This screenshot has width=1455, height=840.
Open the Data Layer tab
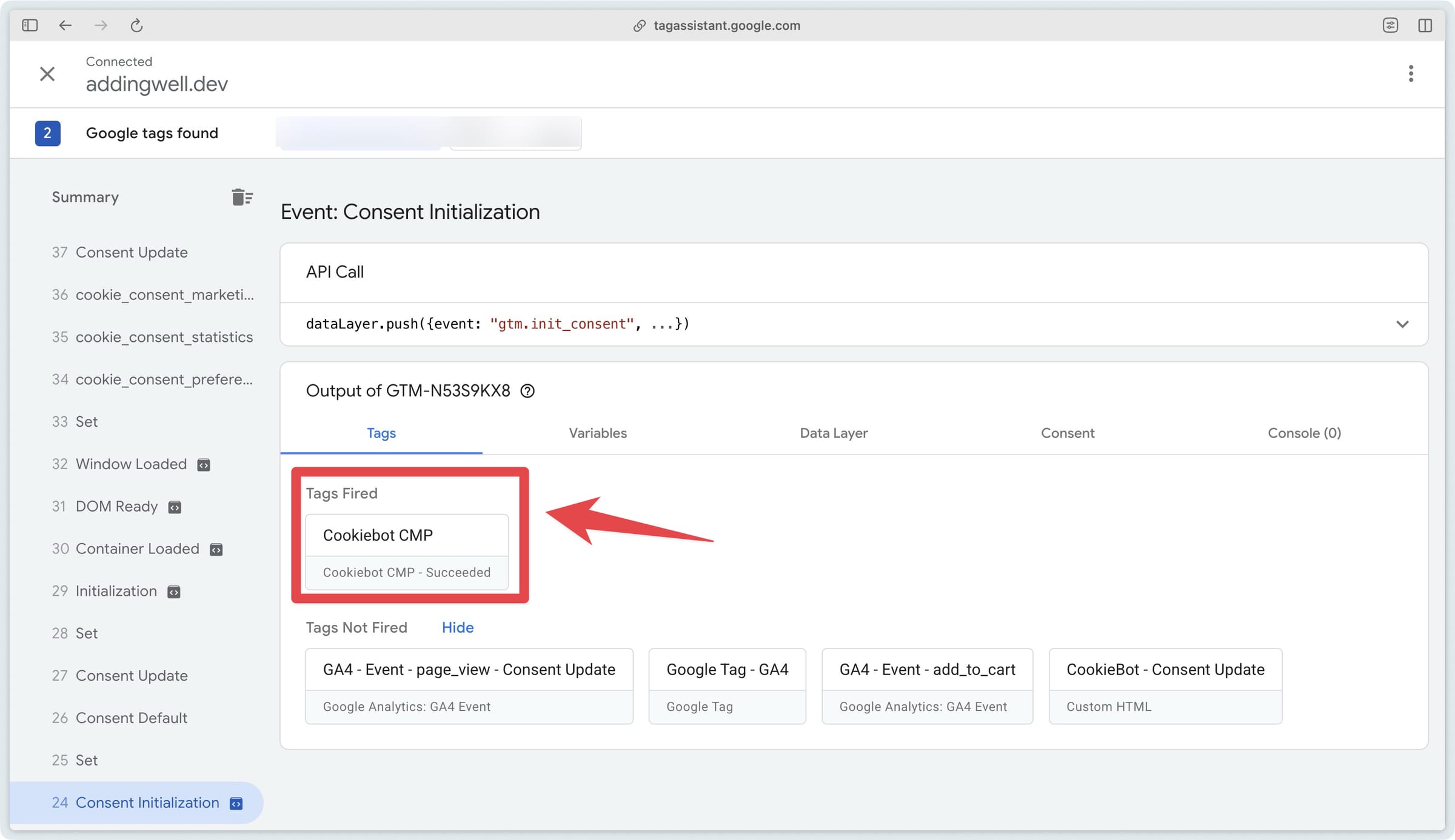(x=834, y=433)
